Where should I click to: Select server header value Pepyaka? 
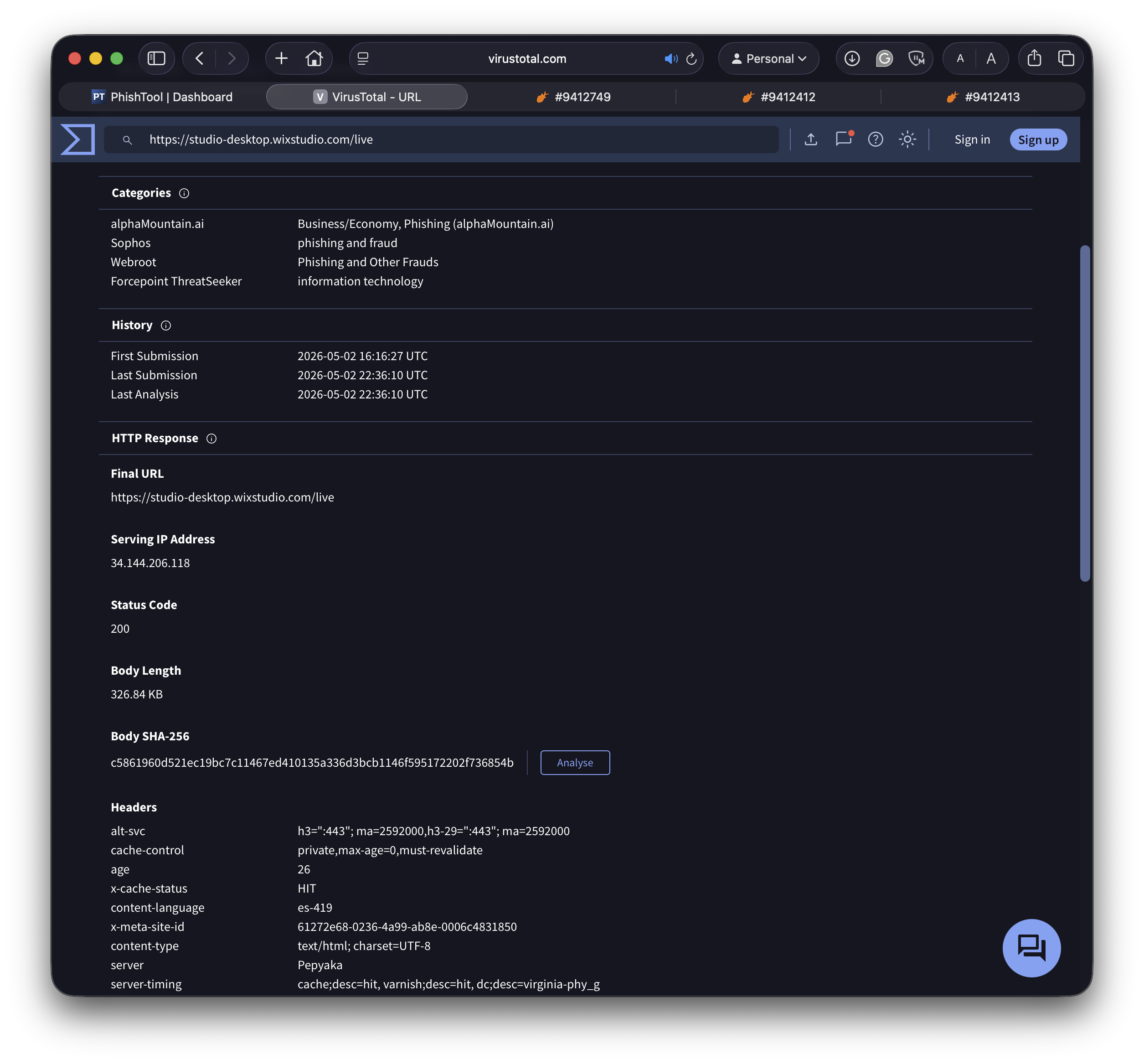pos(319,965)
